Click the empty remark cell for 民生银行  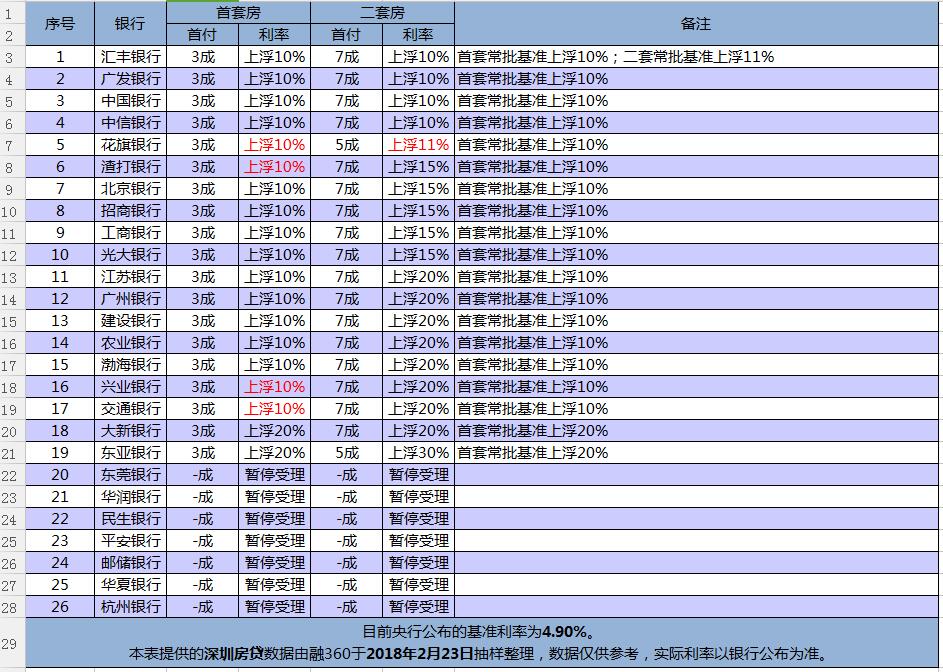(696, 519)
